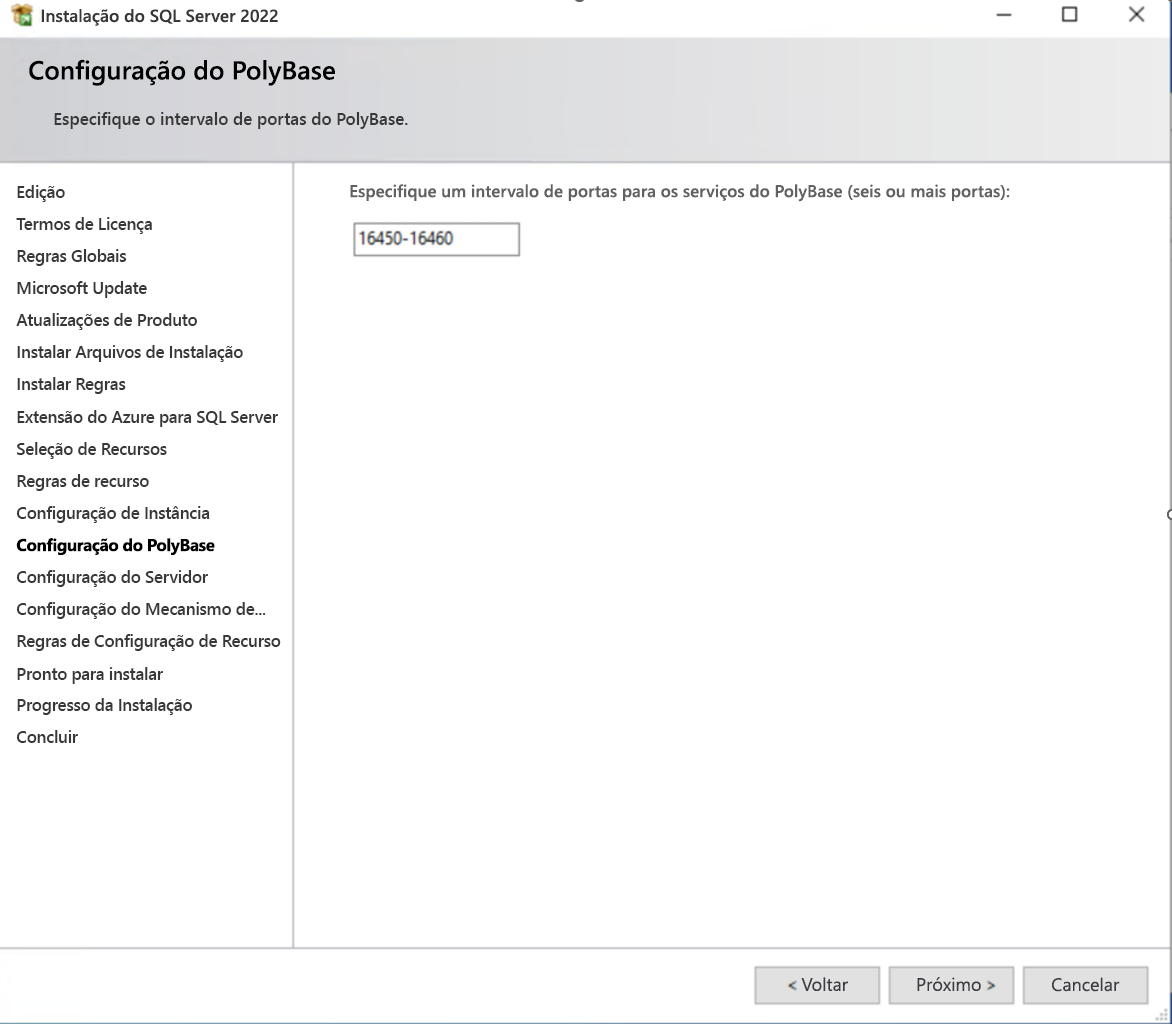Open the Termos de Licença step
1172x1024 pixels.
point(84,224)
